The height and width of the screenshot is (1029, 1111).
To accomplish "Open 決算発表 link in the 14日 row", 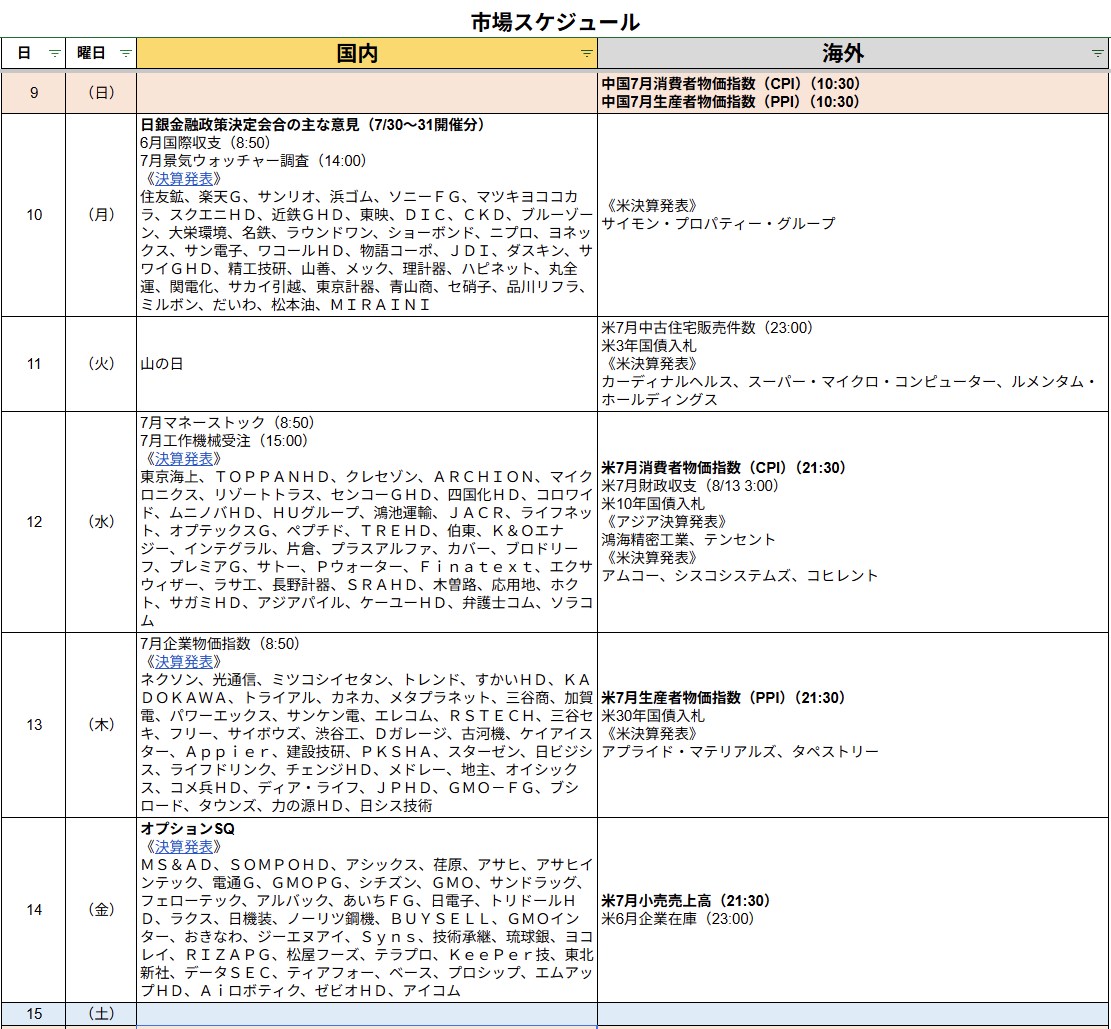I will click(x=184, y=846).
